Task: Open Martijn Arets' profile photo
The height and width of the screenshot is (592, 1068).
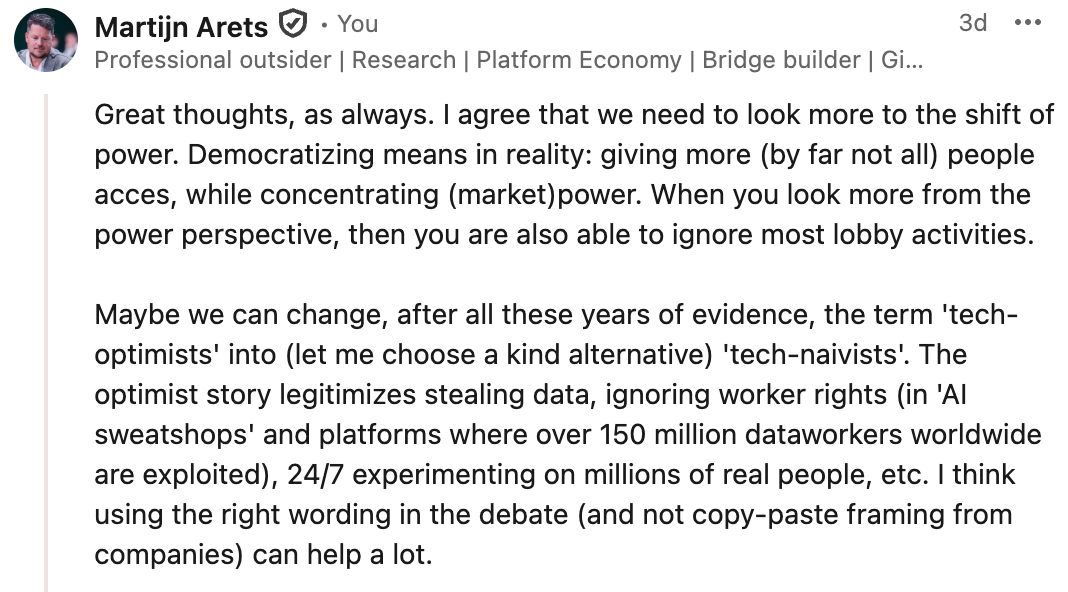Action: pyautogui.click(x=46, y=40)
